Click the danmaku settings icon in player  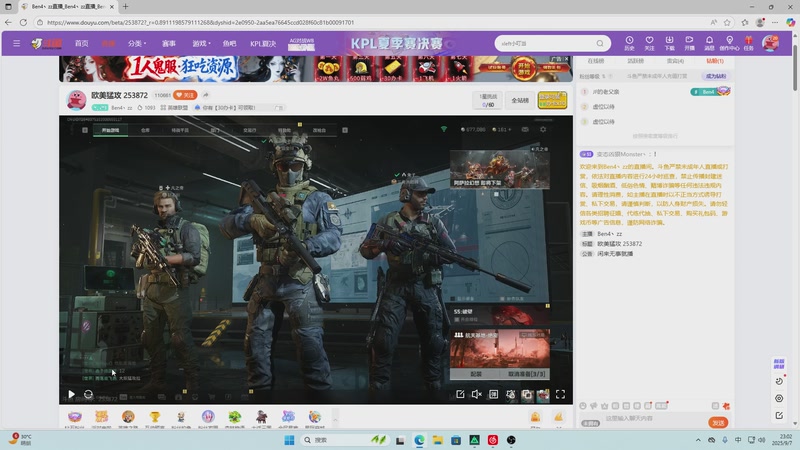pos(510,394)
